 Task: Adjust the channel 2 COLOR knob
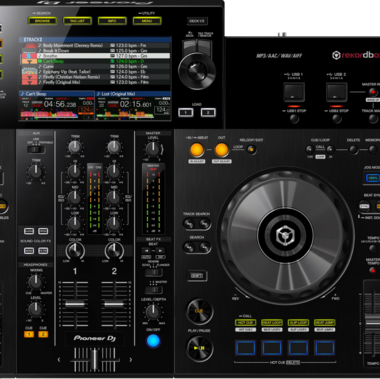point(114,251)
